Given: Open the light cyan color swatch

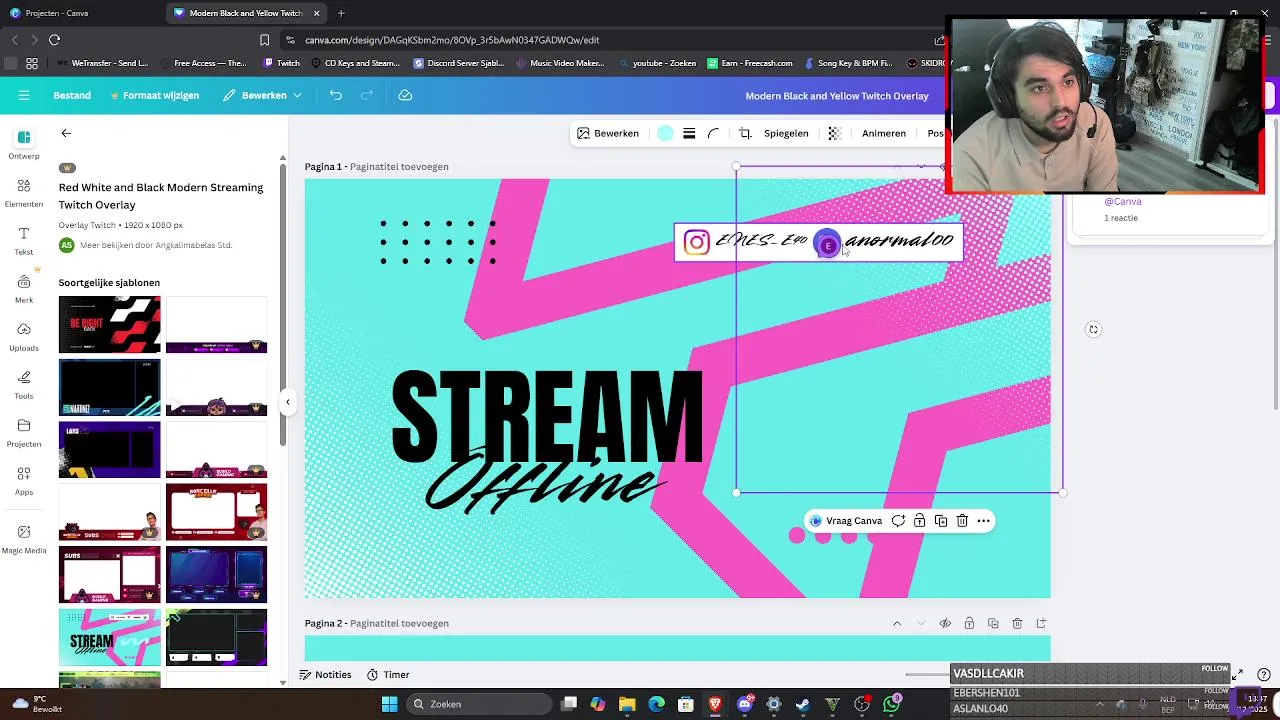Looking at the screenshot, I should pos(665,133).
